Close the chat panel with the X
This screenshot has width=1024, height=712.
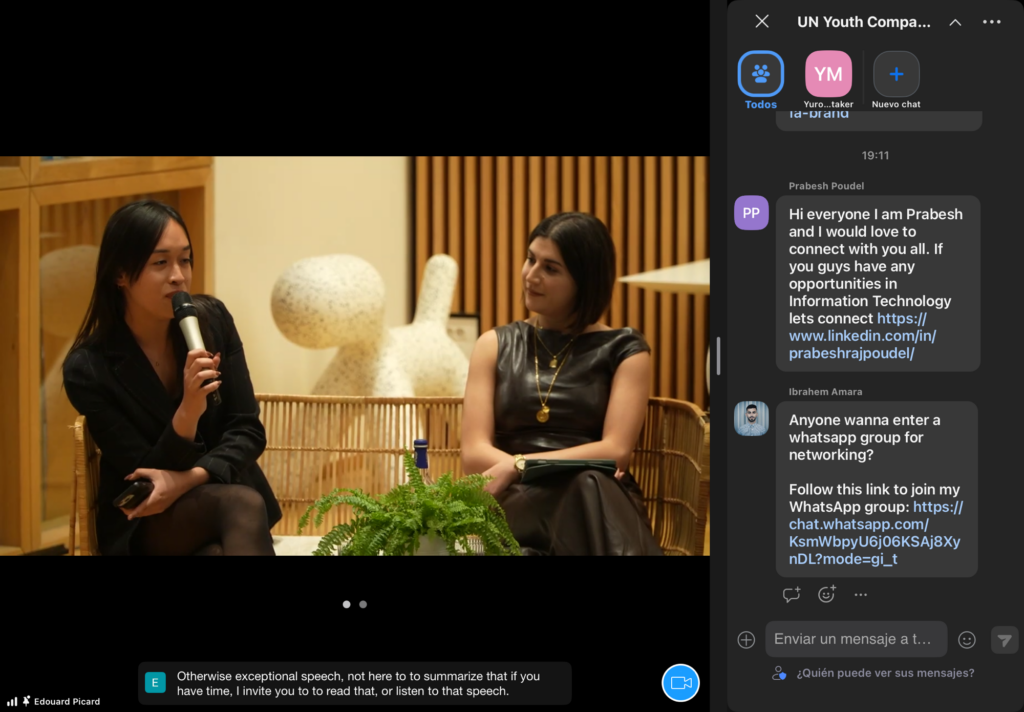762,21
